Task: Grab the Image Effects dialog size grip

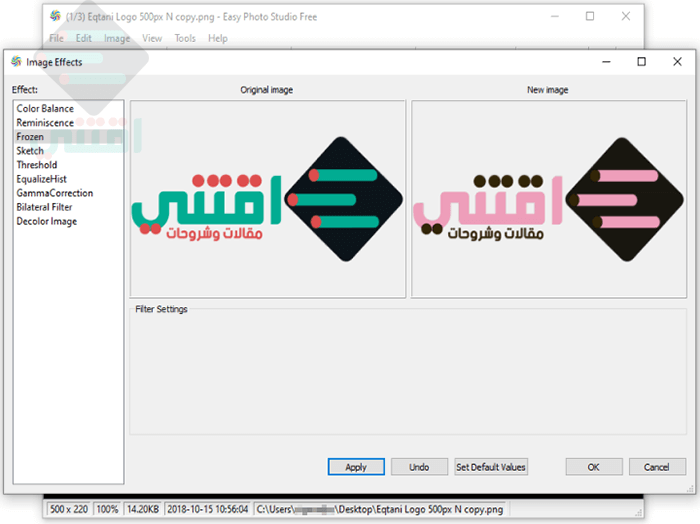Action: 690,489
